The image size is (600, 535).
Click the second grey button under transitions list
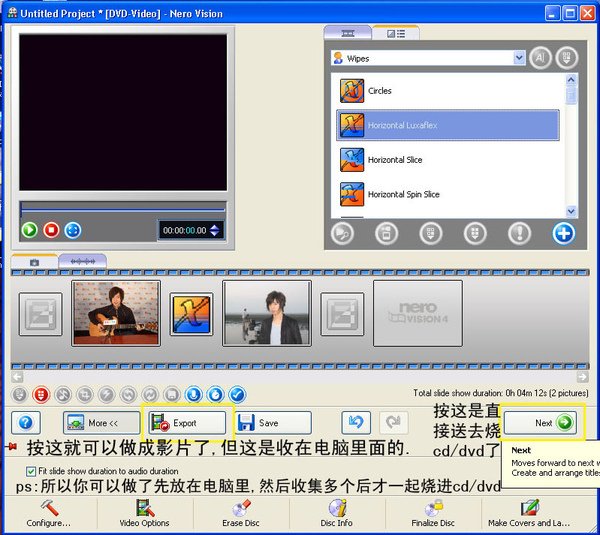(386, 233)
